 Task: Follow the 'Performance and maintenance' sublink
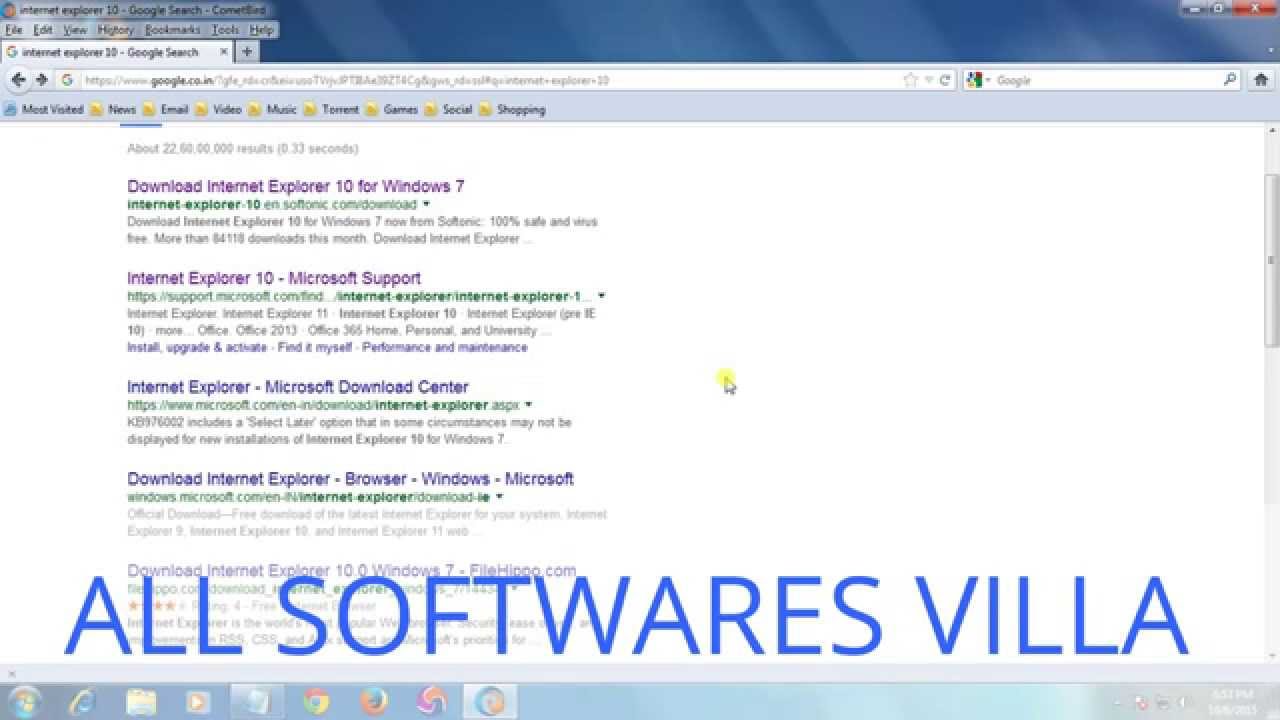tap(445, 348)
